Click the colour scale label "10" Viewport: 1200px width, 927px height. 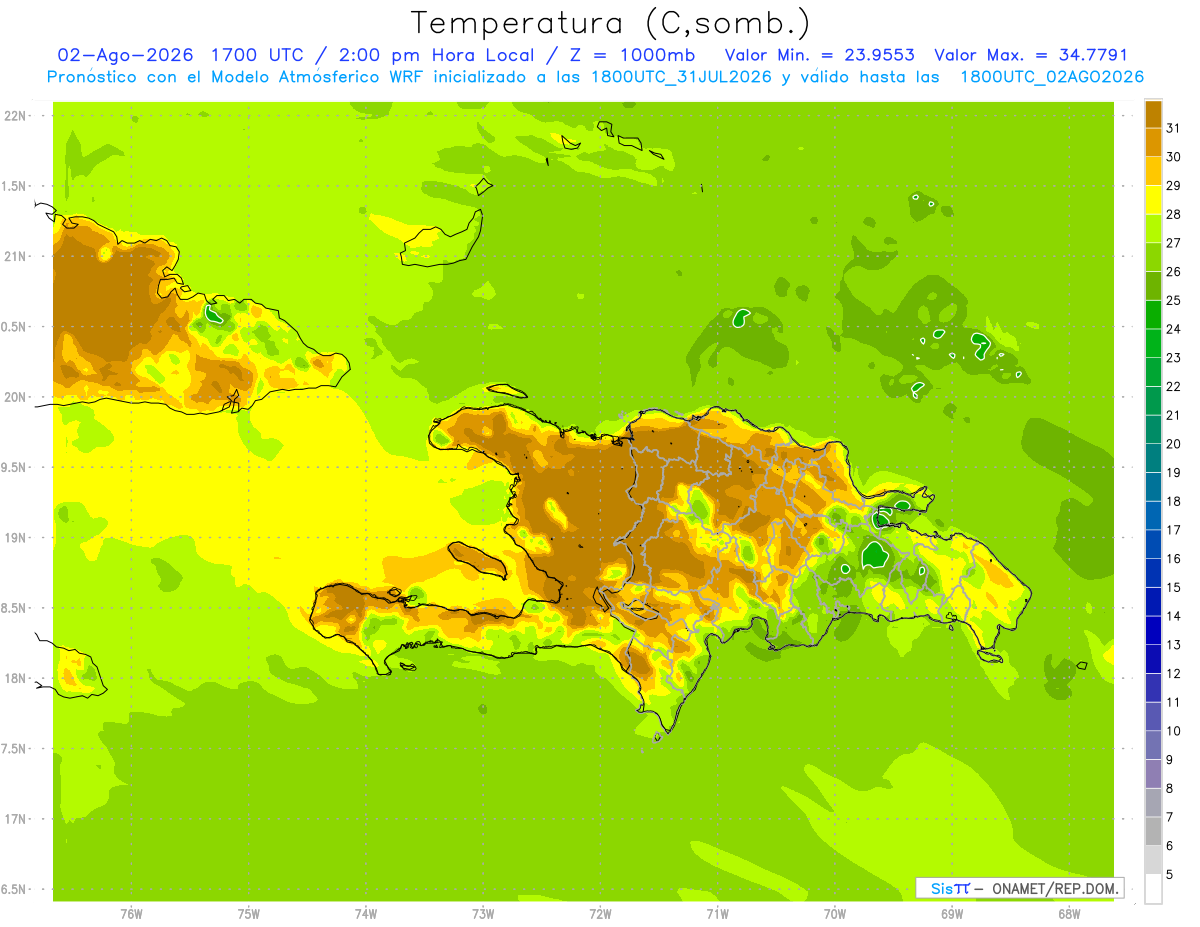[x=1174, y=731]
